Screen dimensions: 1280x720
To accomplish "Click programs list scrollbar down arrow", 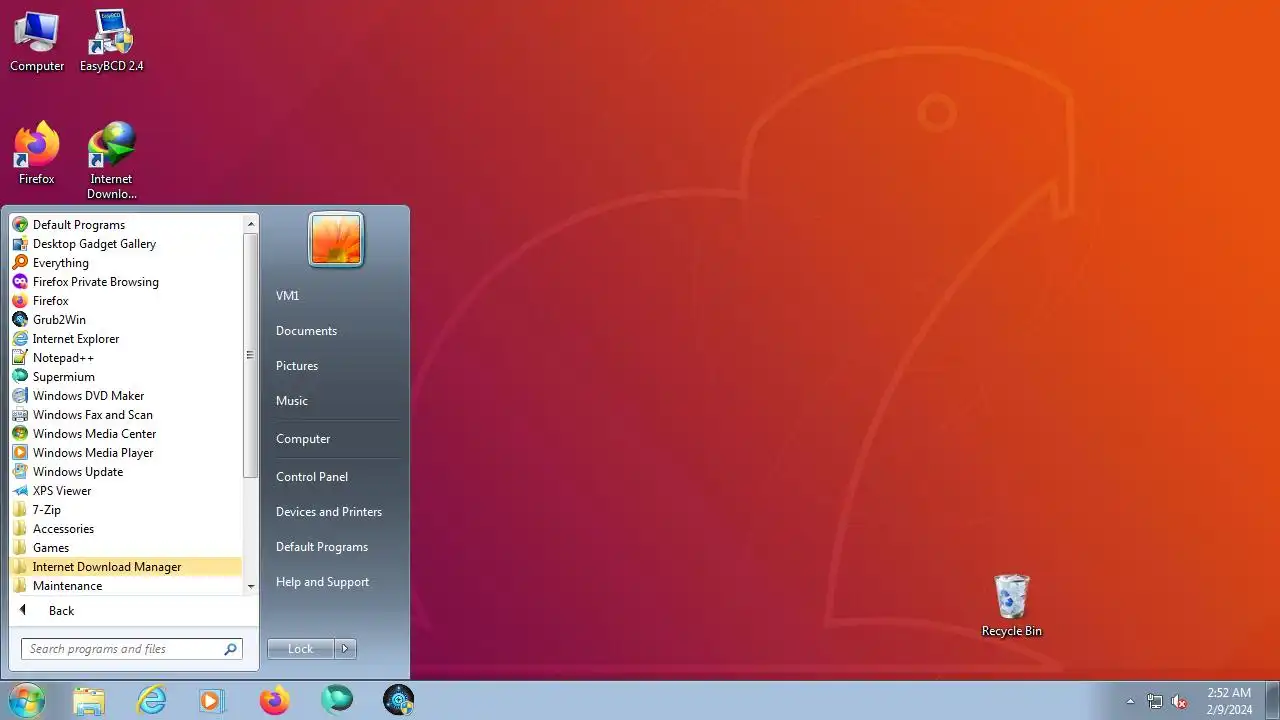I will pos(251,586).
